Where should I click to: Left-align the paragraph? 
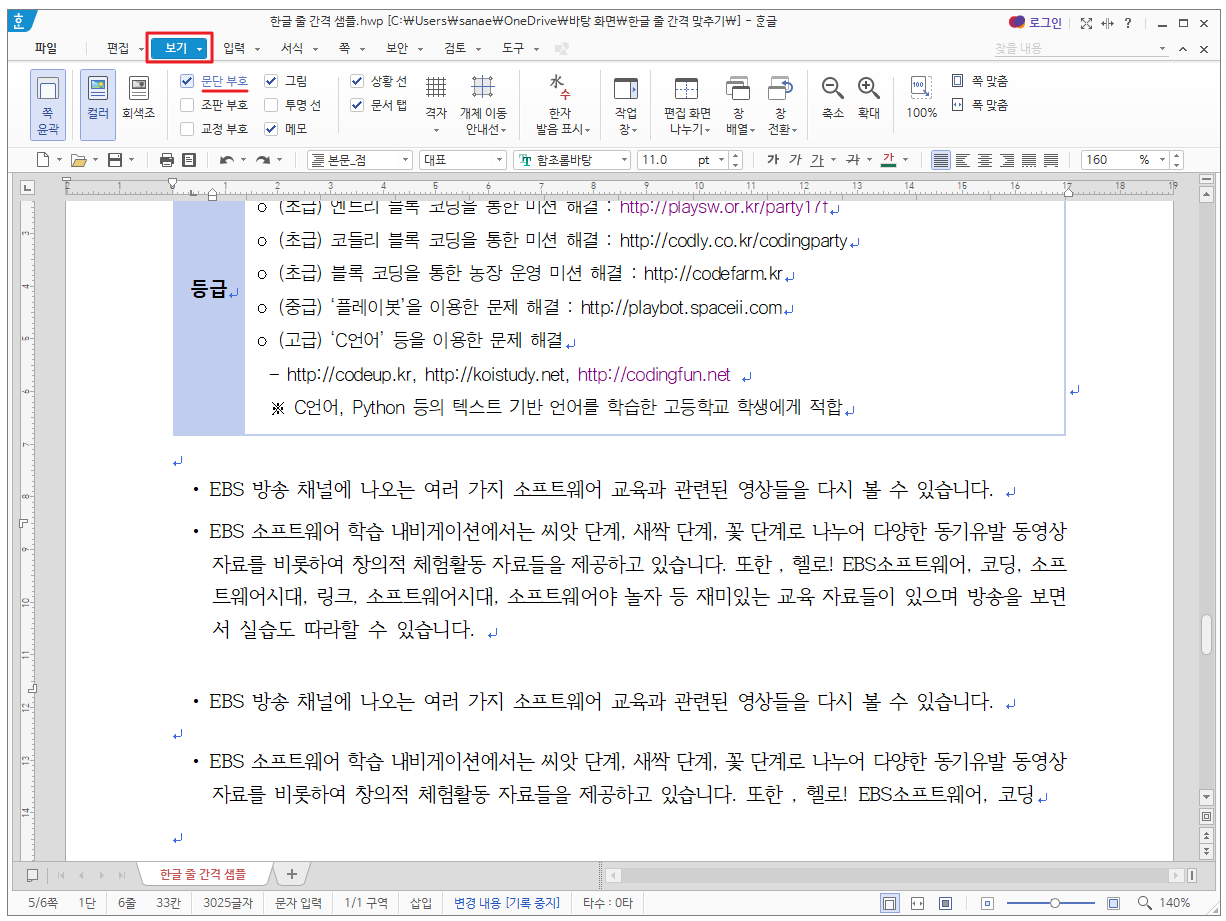point(963,160)
